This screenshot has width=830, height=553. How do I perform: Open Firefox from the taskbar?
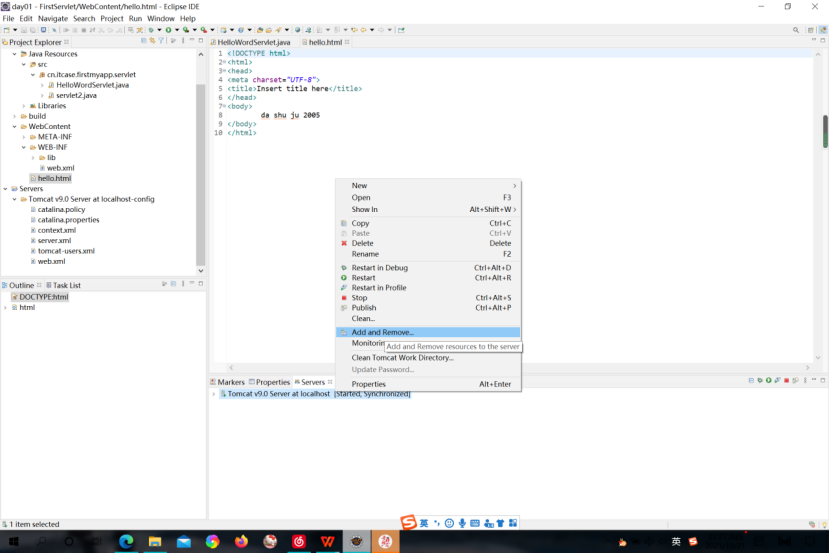point(241,541)
